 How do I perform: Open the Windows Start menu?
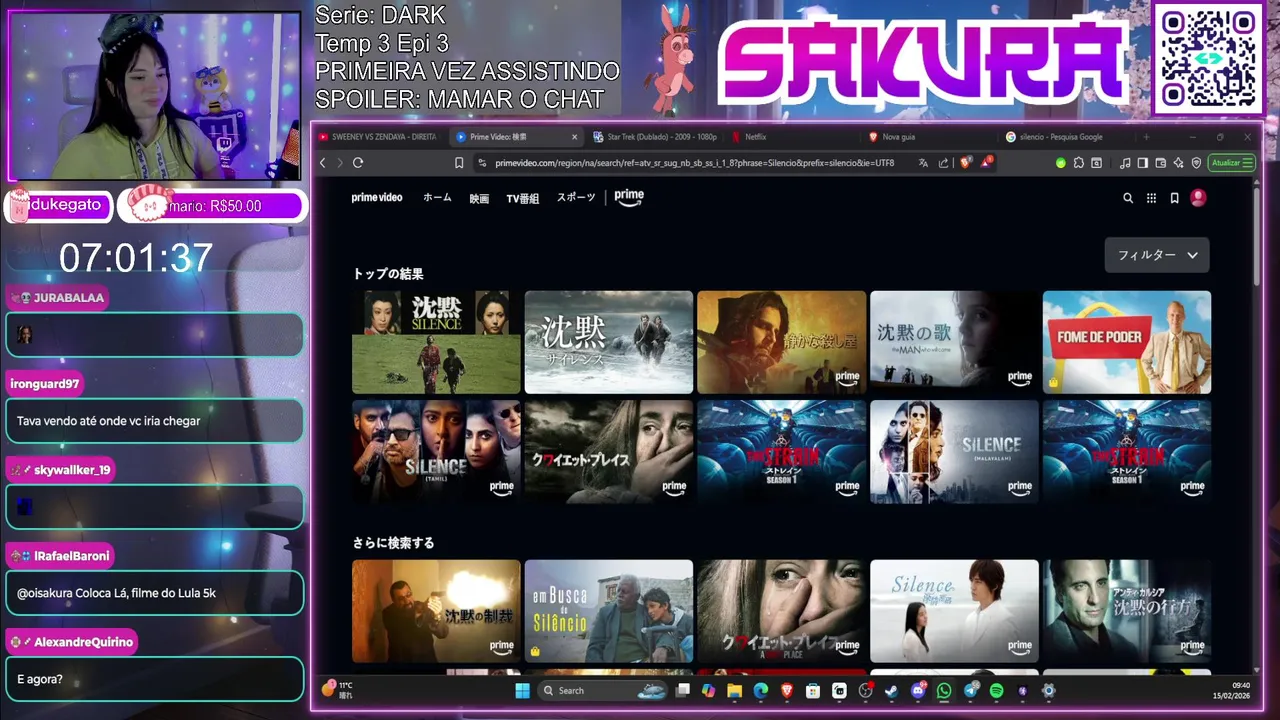[522, 691]
